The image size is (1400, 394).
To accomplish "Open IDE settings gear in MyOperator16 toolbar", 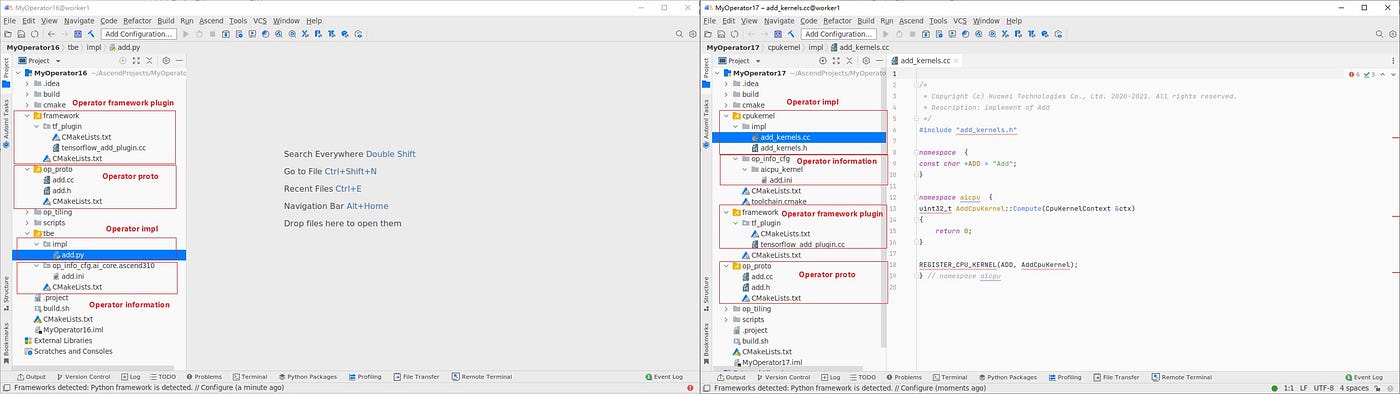I will [x=692, y=34].
